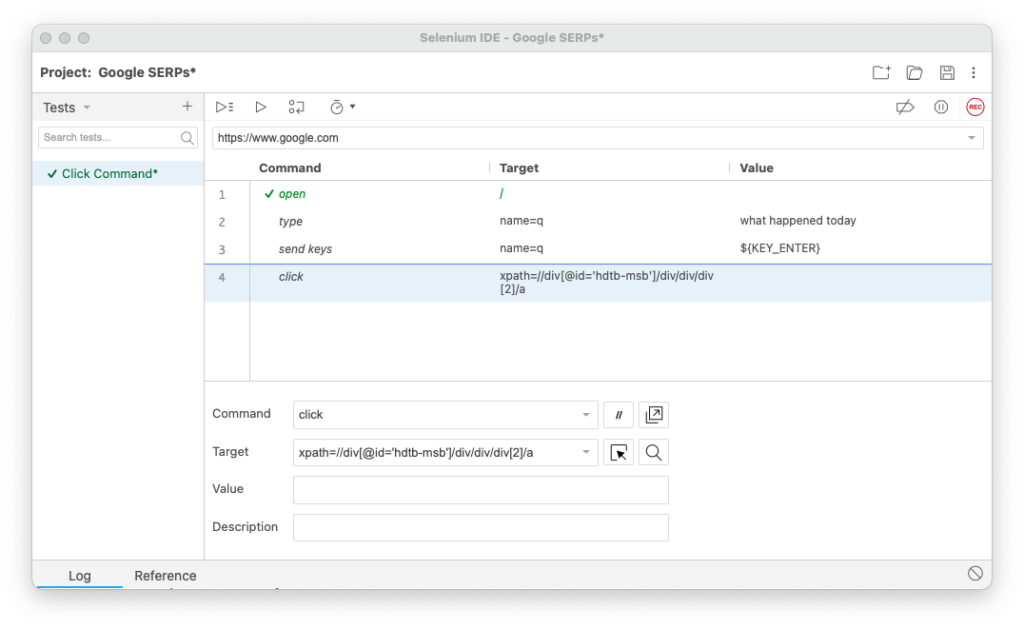Minimize the Selenium IDE window

[x=65, y=38]
